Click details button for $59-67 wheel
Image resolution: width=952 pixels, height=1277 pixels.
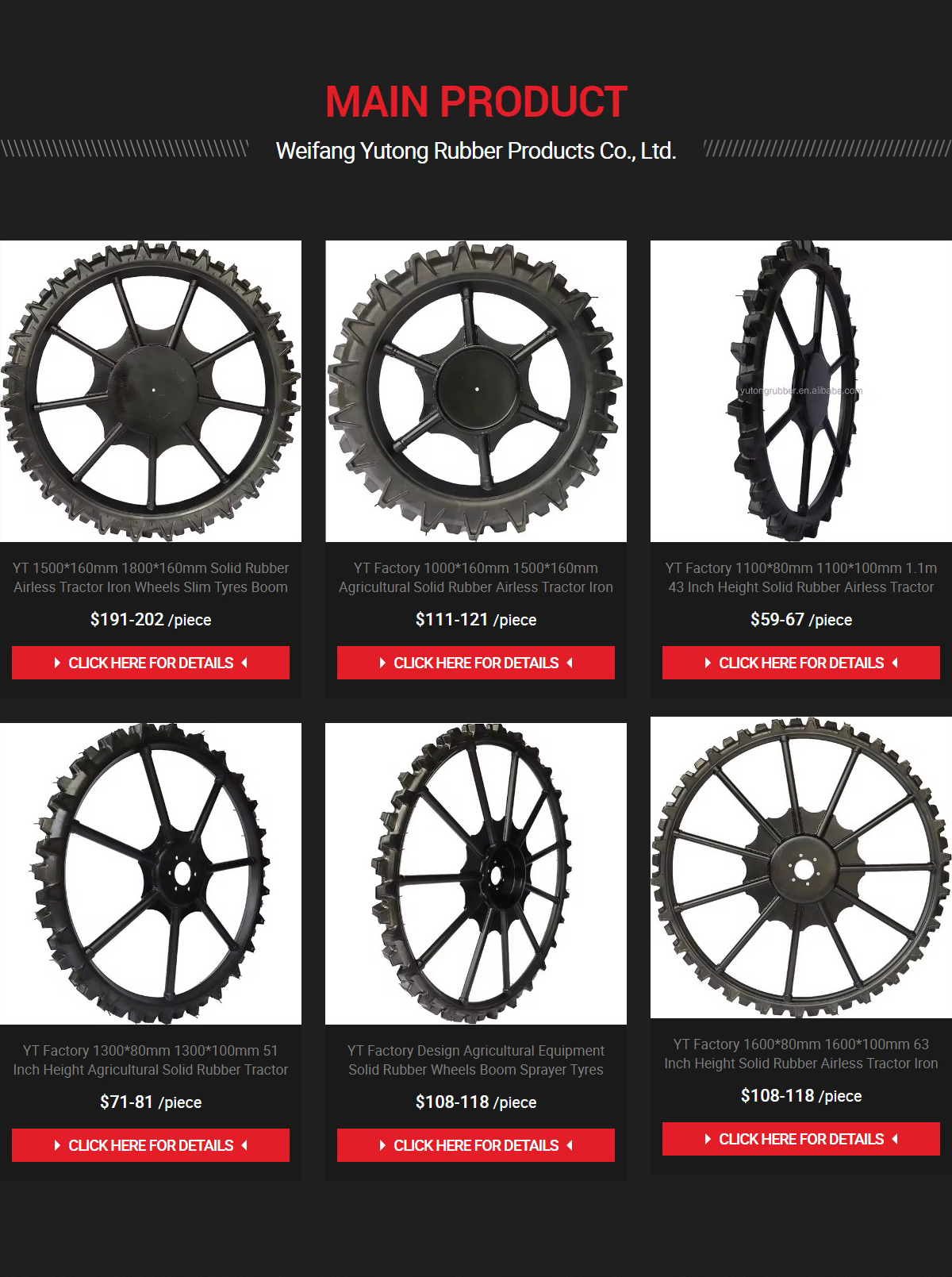(801, 663)
